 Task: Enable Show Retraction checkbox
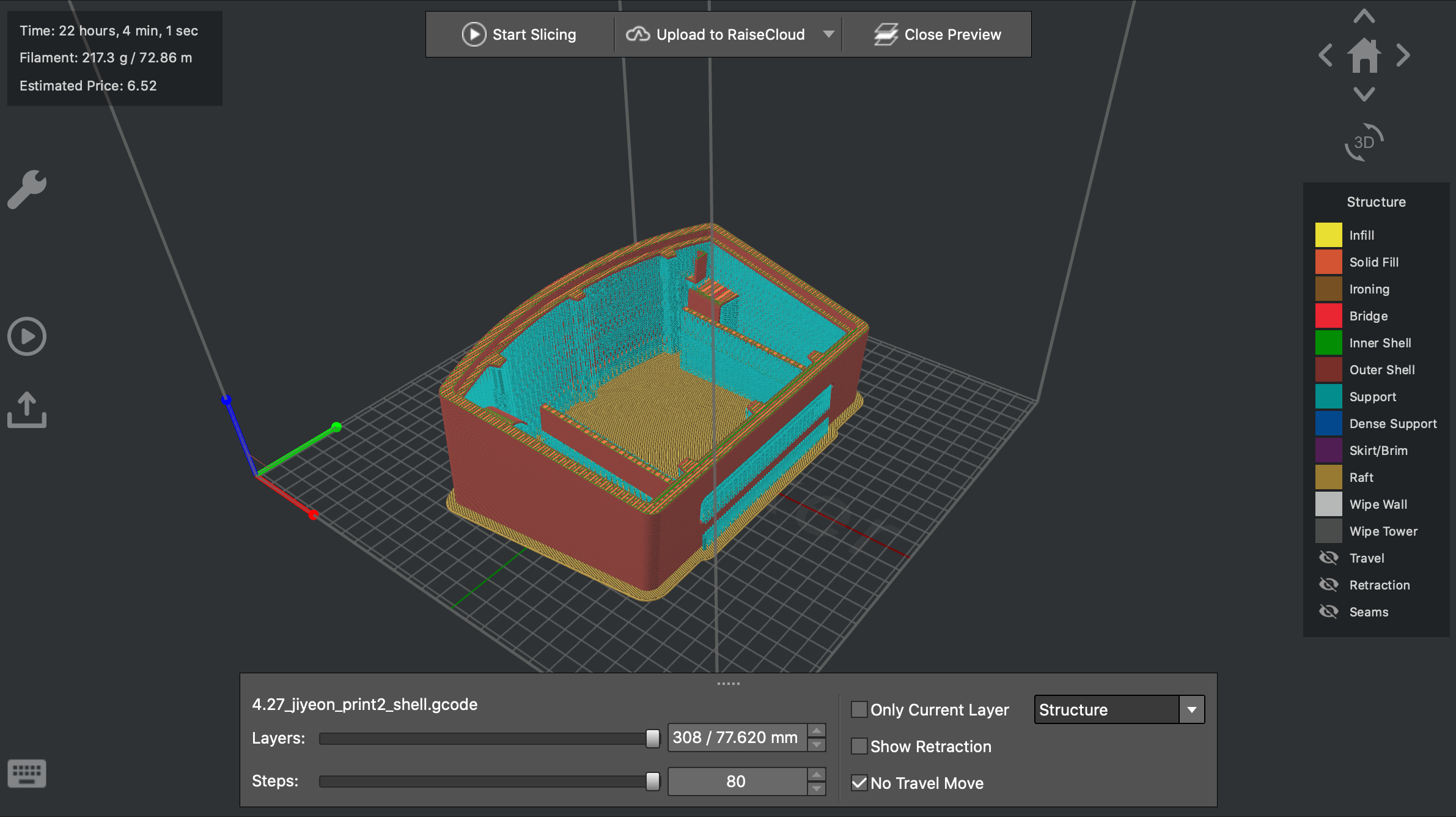point(859,746)
